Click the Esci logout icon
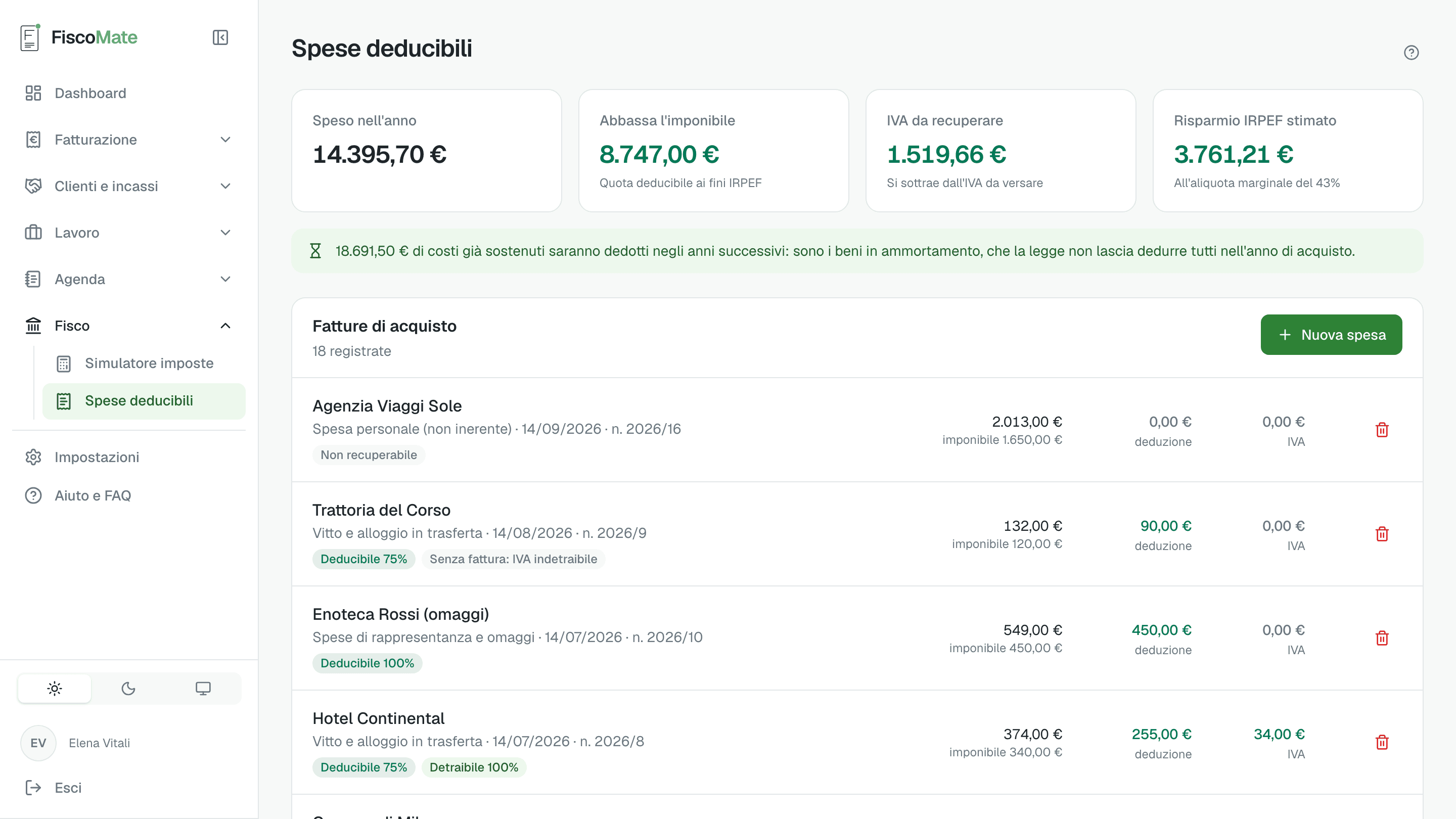Viewport: 1456px width, 819px height. tap(33, 787)
